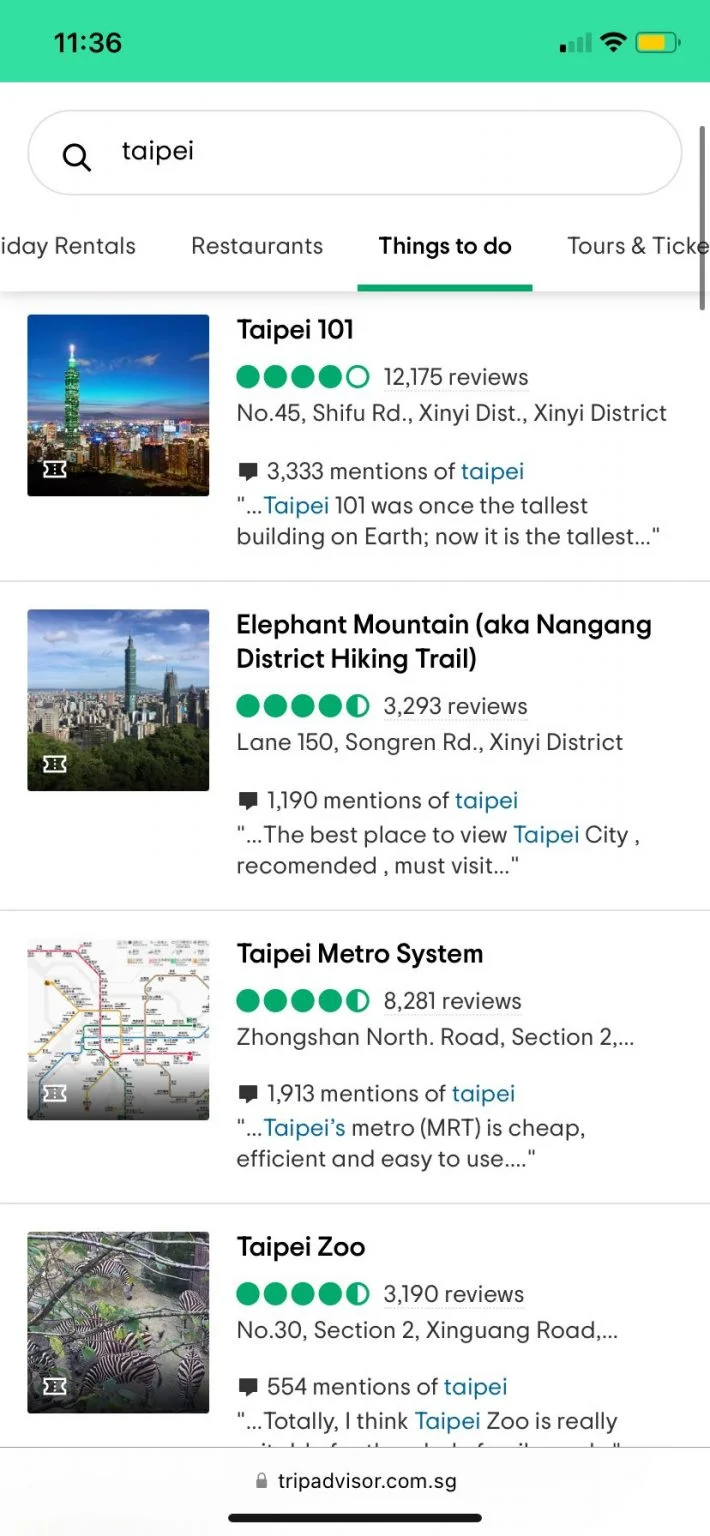This screenshot has height=1536, width=710.
Task: View 12,175 reviews for Taipei 101
Action: coord(456,377)
